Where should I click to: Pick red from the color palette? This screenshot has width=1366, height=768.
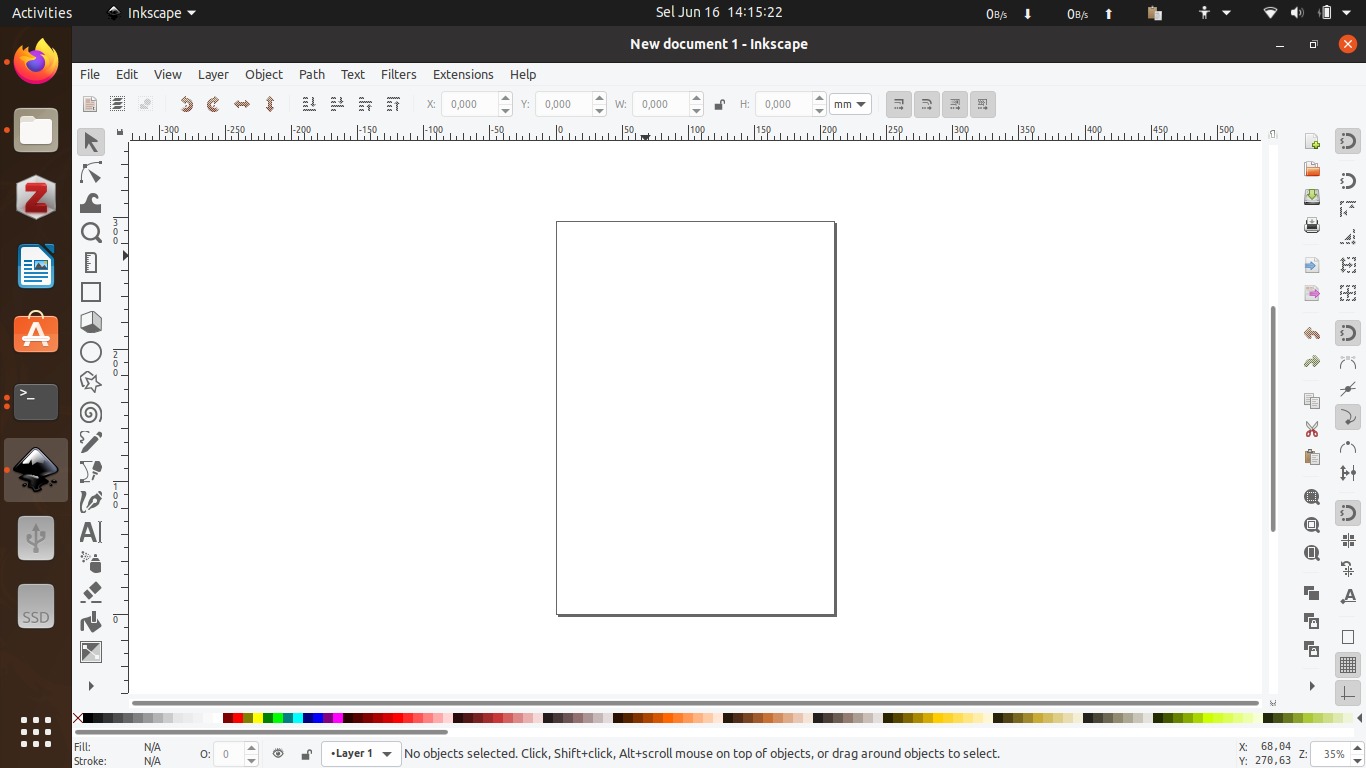pos(237,718)
